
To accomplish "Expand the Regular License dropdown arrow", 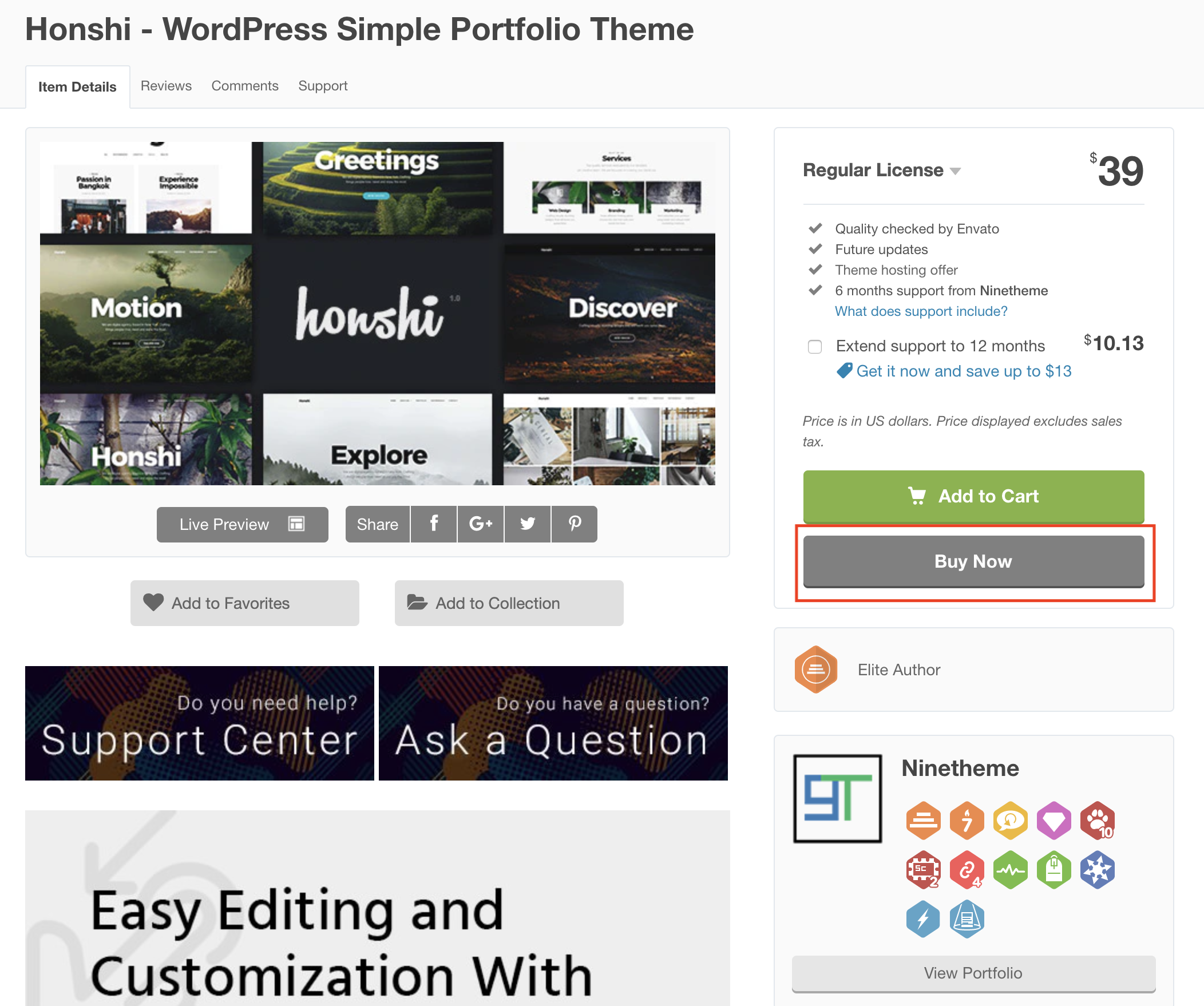I will click(955, 172).
